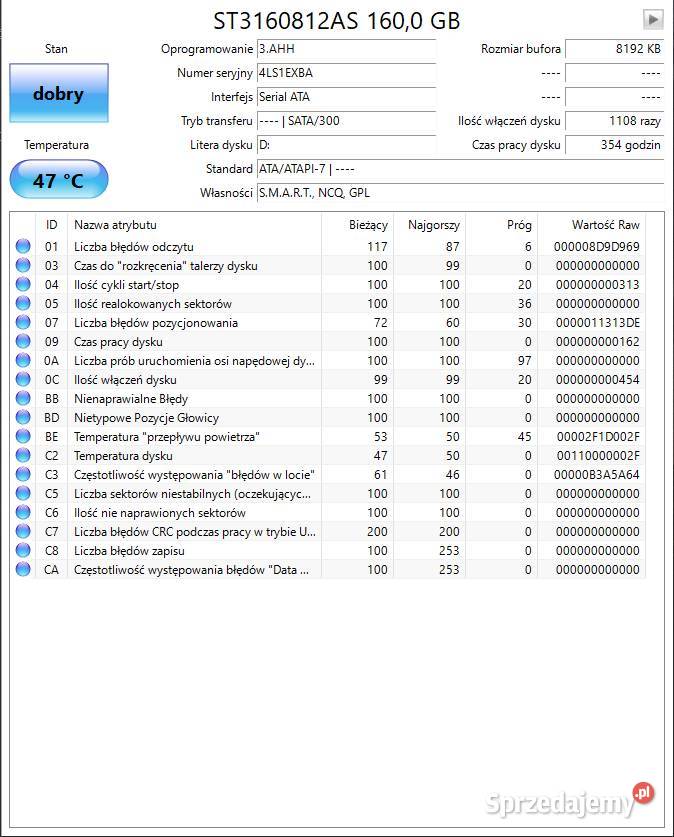Click the next disk arrow button

(x=653, y=19)
